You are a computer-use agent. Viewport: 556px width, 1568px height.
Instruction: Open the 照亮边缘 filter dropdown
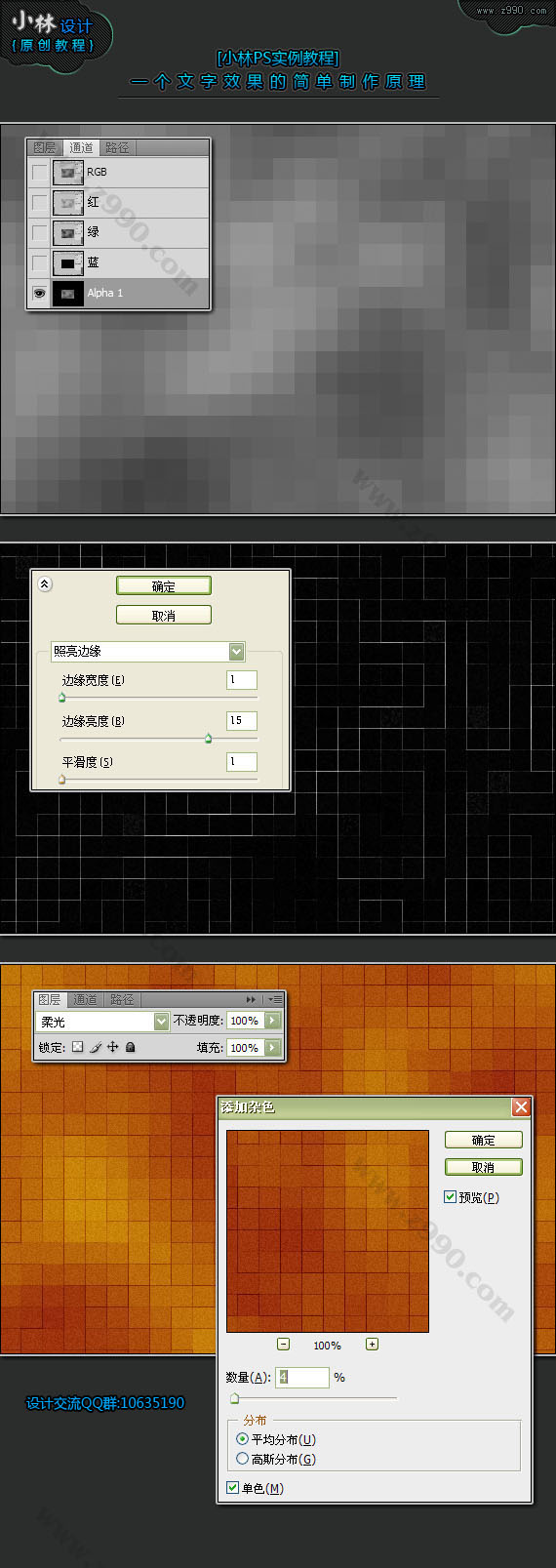click(236, 651)
